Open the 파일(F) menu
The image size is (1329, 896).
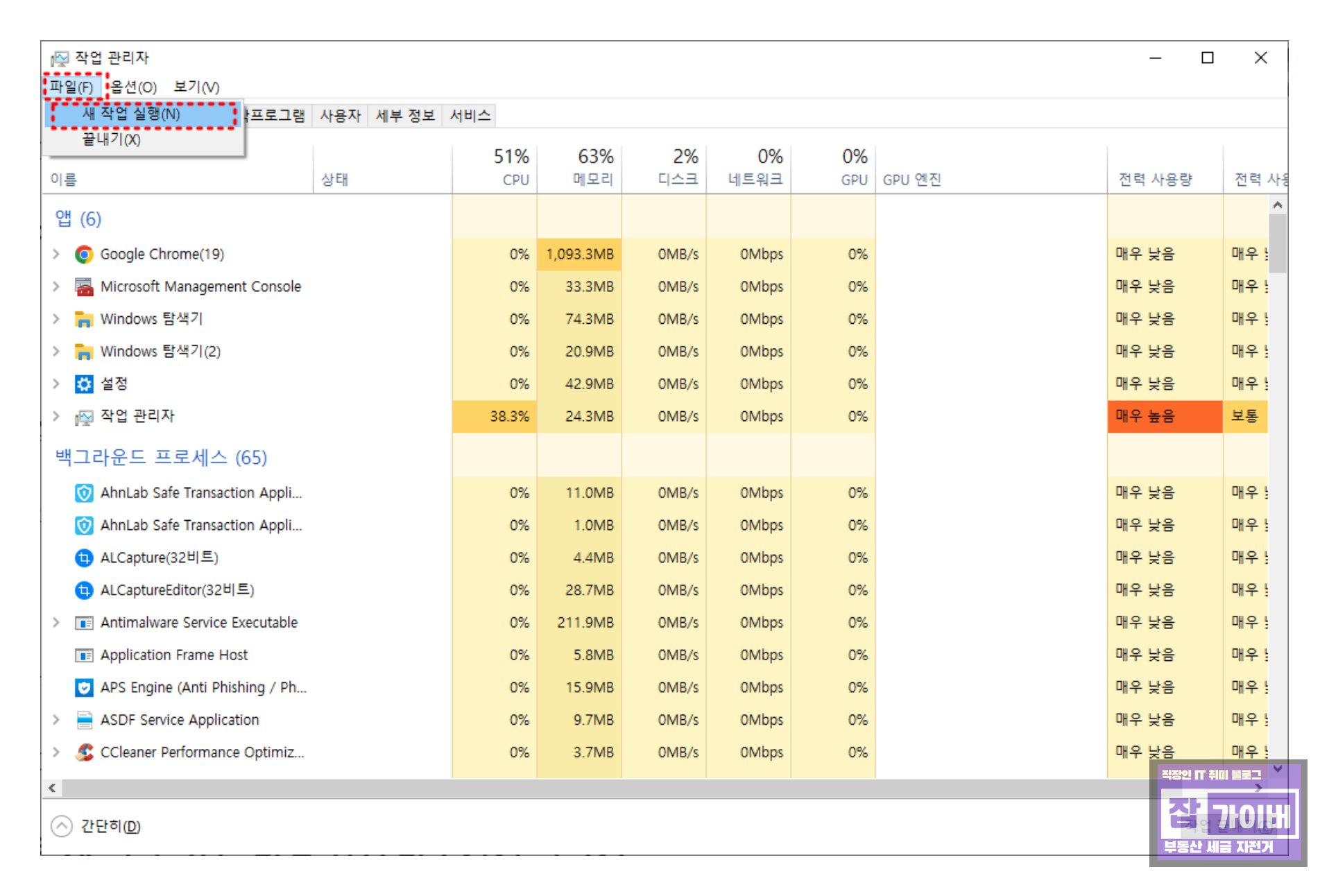[71, 87]
